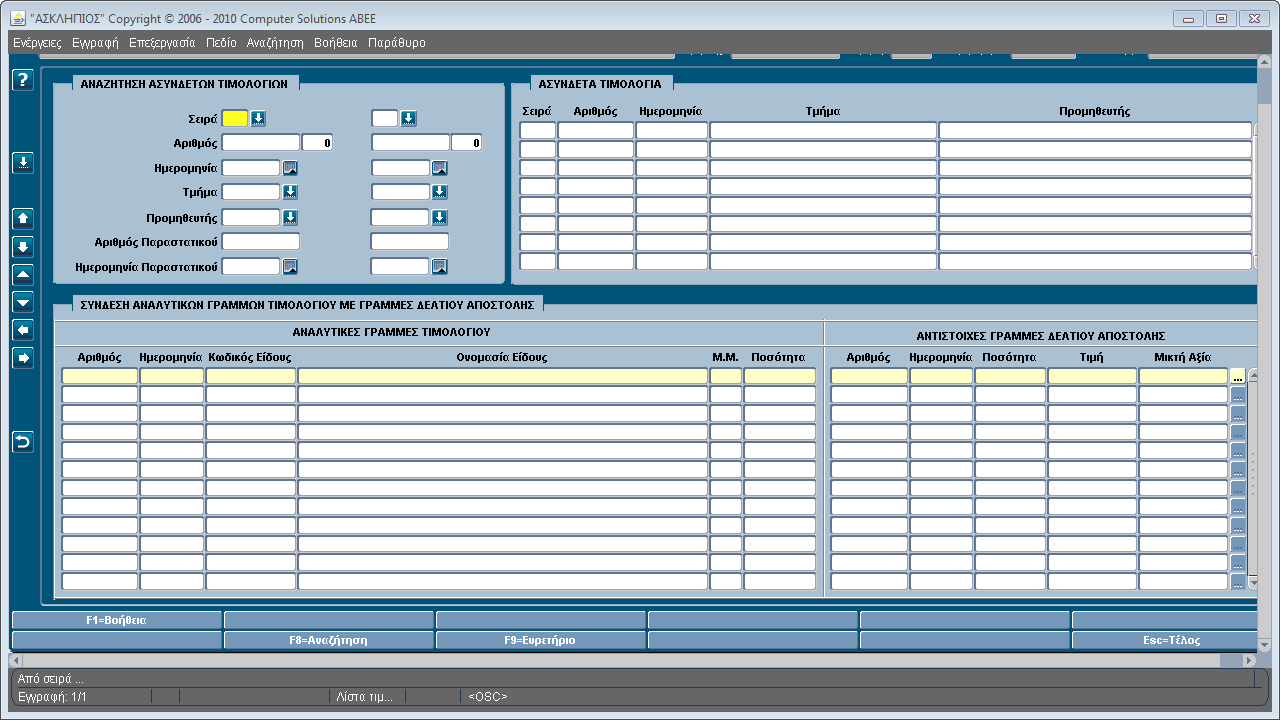The image size is (1280, 720).
Task: Click the down triangle sidebar icon
Action: click(23, 302)
